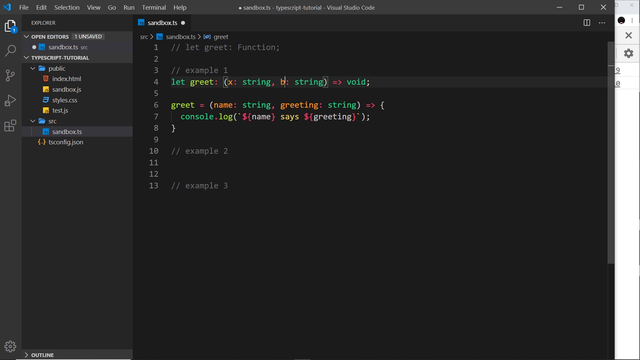Collapse the TYPESCRIPT-TUTORIAL project section

27,58
